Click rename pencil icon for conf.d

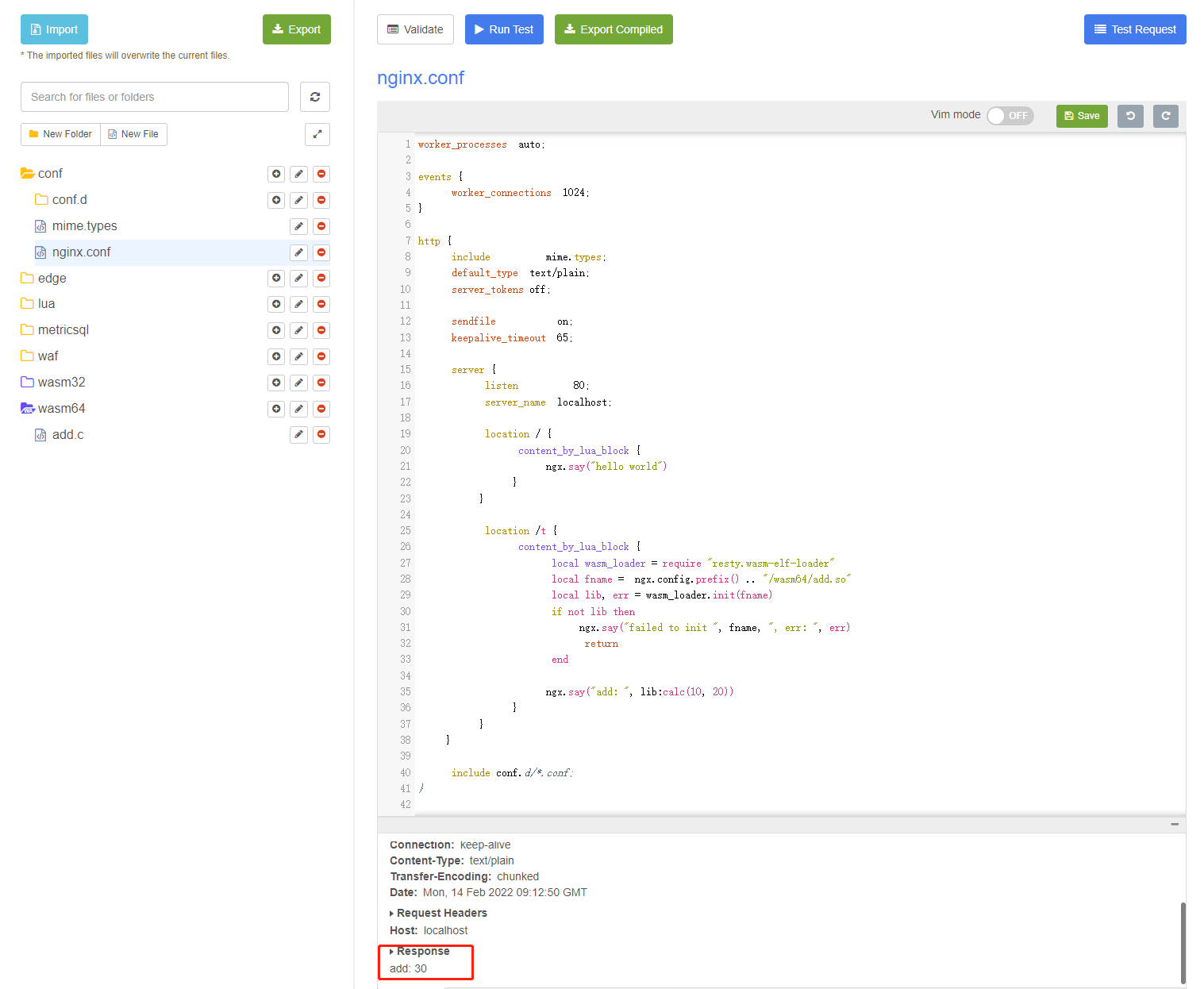pyautogui.click(x=298, y=200)
